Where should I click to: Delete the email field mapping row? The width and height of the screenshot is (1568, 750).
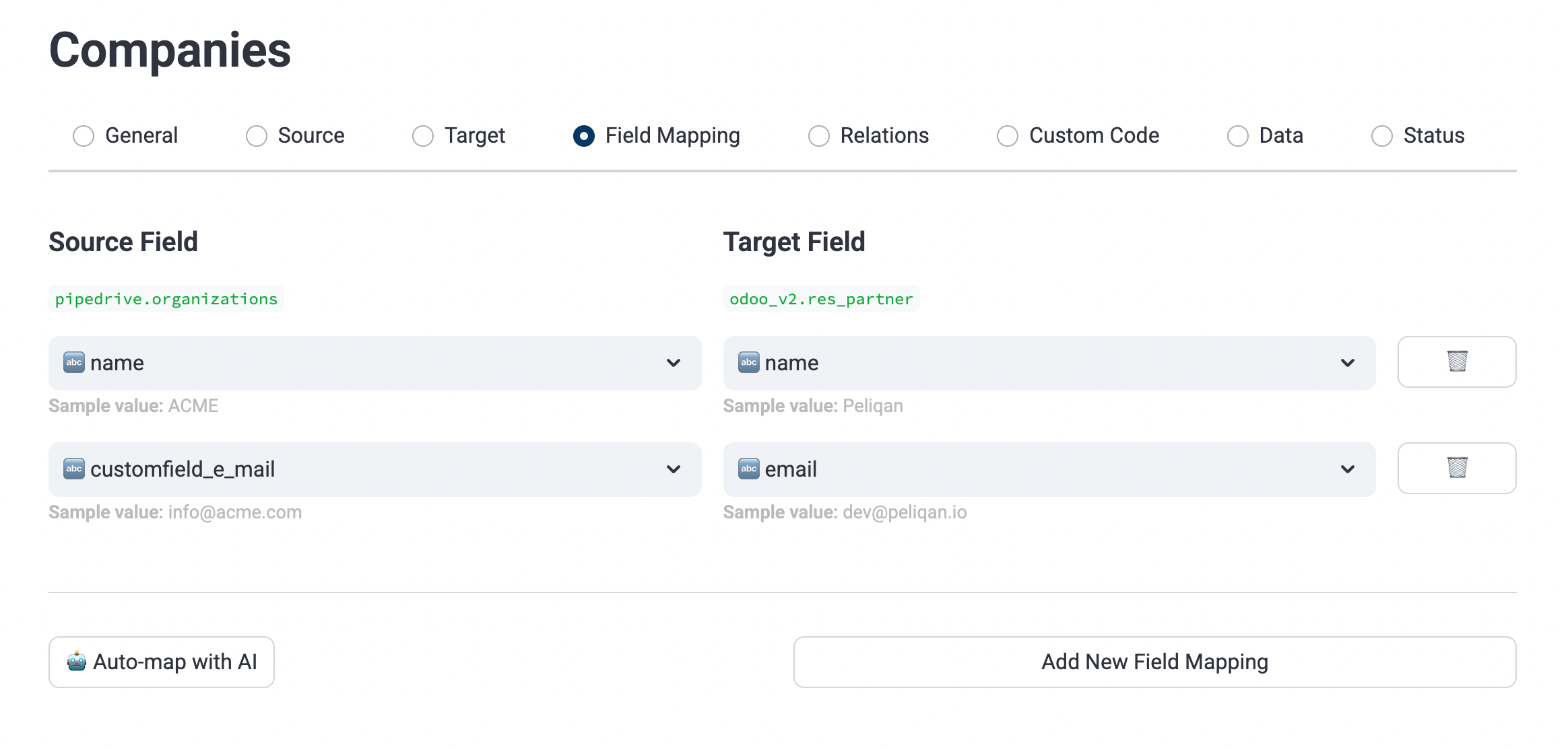tap(1456, 468)
